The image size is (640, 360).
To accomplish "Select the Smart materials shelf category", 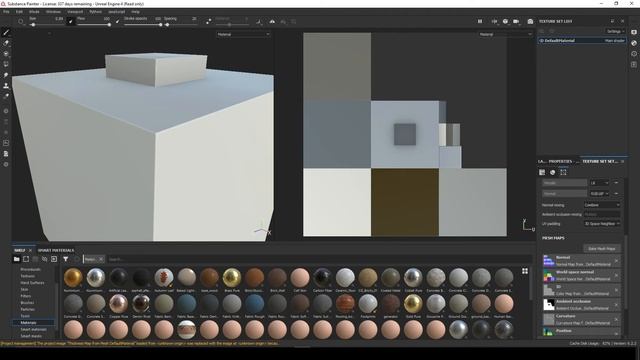I will 33,329.
